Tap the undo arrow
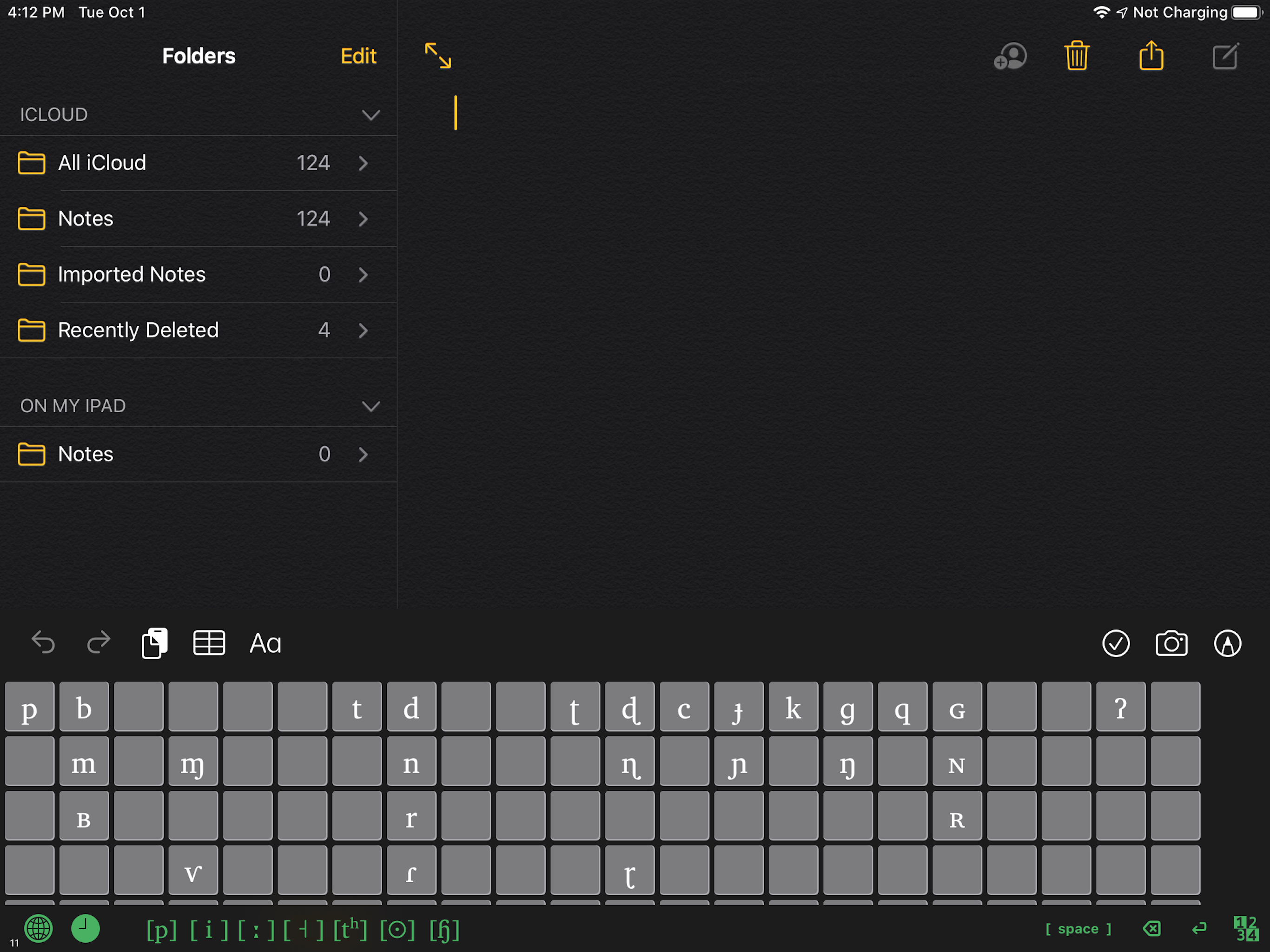1270x952 pixels. coord(43,642)
